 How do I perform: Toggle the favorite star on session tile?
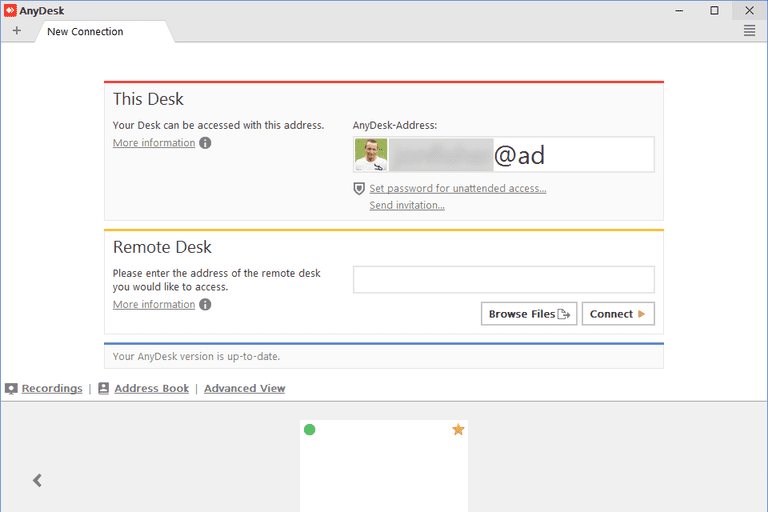tap(458, 430)
